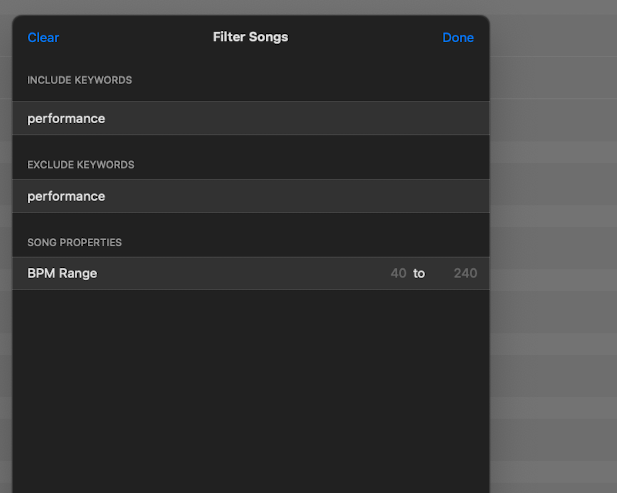The image size is (617, 493).
Task: Click Clear to reset all filters
Action: [x=43, y=37]
